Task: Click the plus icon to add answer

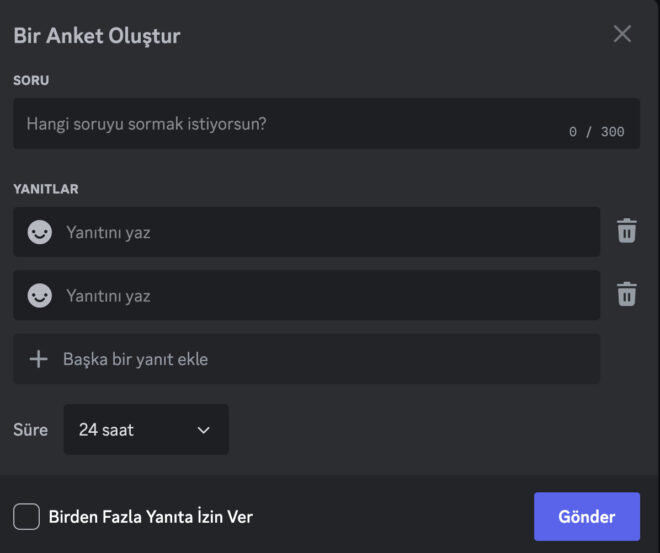Action: pyautogui.click(x=39, y=359)
